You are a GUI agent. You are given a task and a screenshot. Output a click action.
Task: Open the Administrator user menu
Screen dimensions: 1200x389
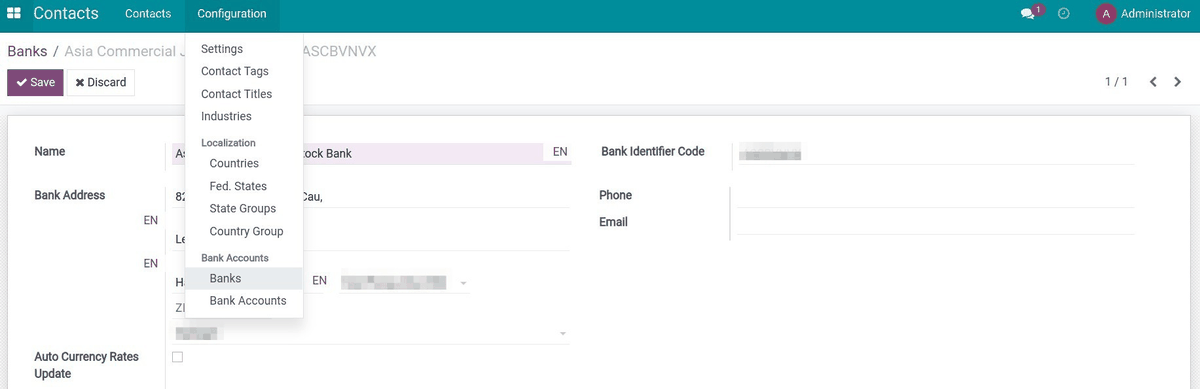click(x=1144, y=14)
